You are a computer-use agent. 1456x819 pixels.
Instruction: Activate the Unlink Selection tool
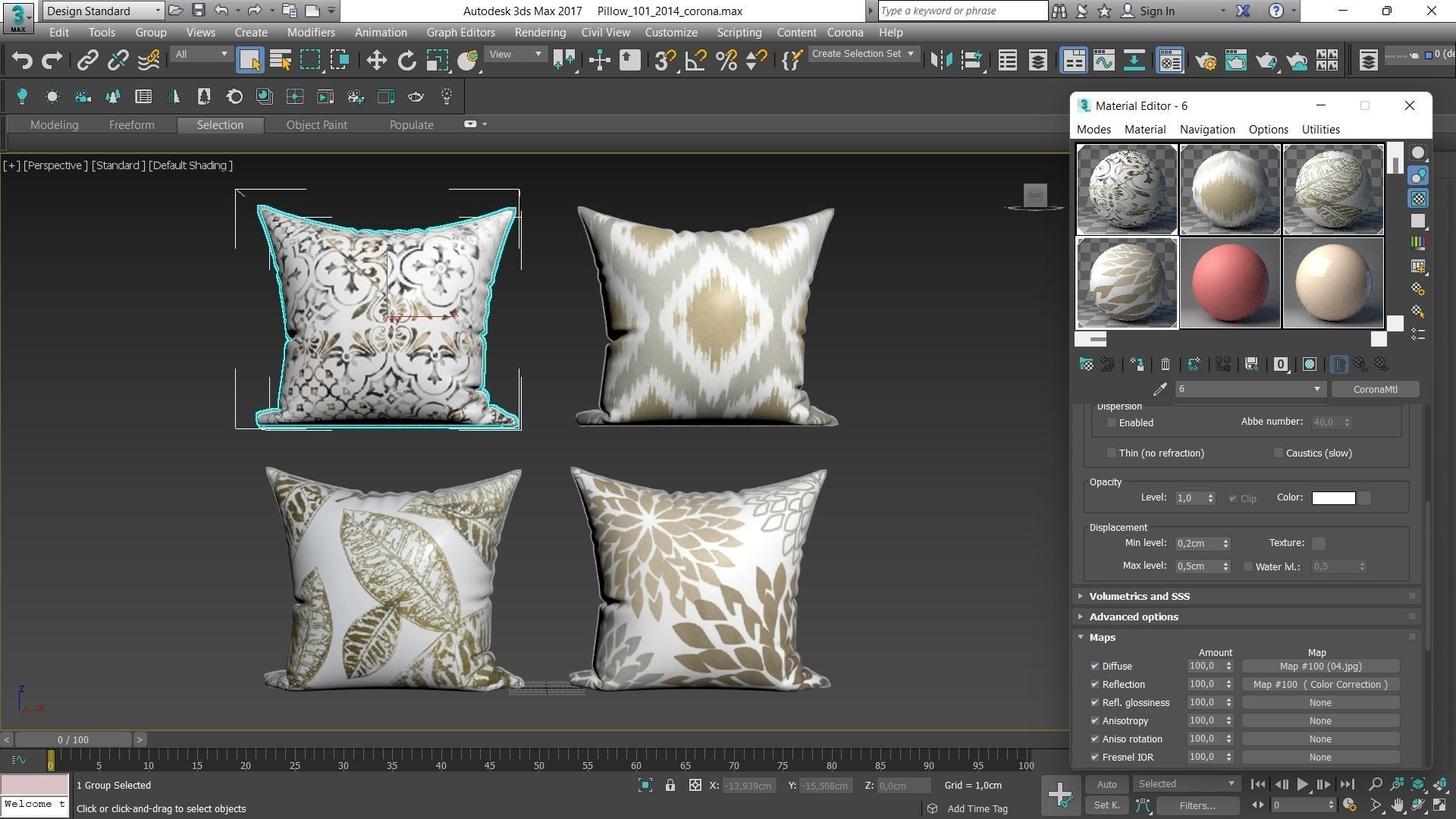[118, 60]
